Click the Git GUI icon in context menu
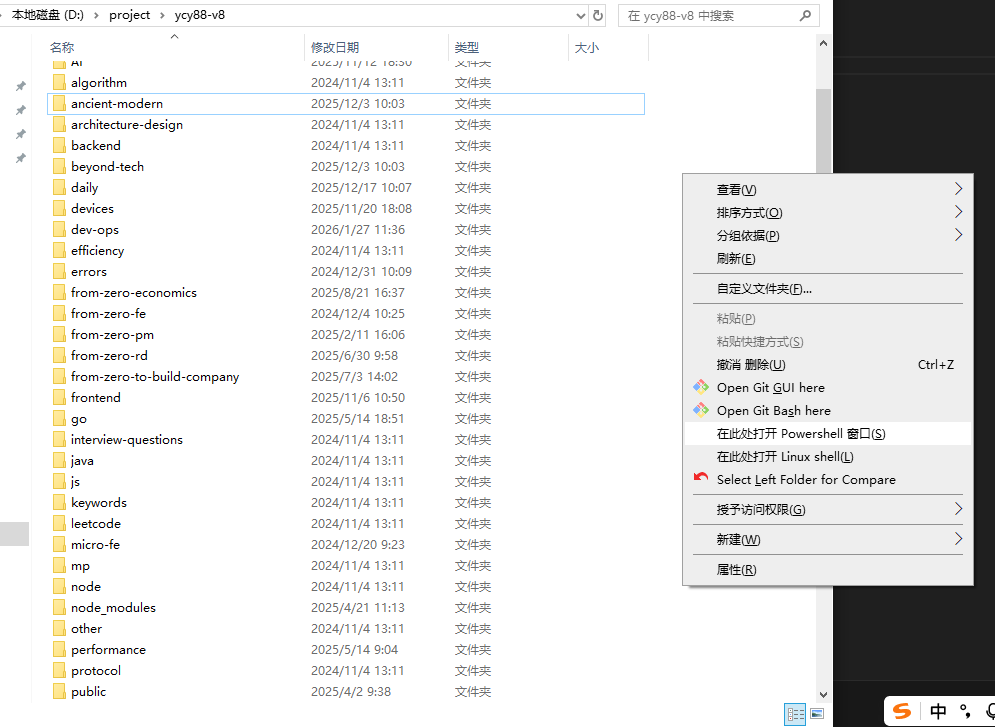Image resolution: width=995 pixels, height=727 pixels. [x=701, y=387]
